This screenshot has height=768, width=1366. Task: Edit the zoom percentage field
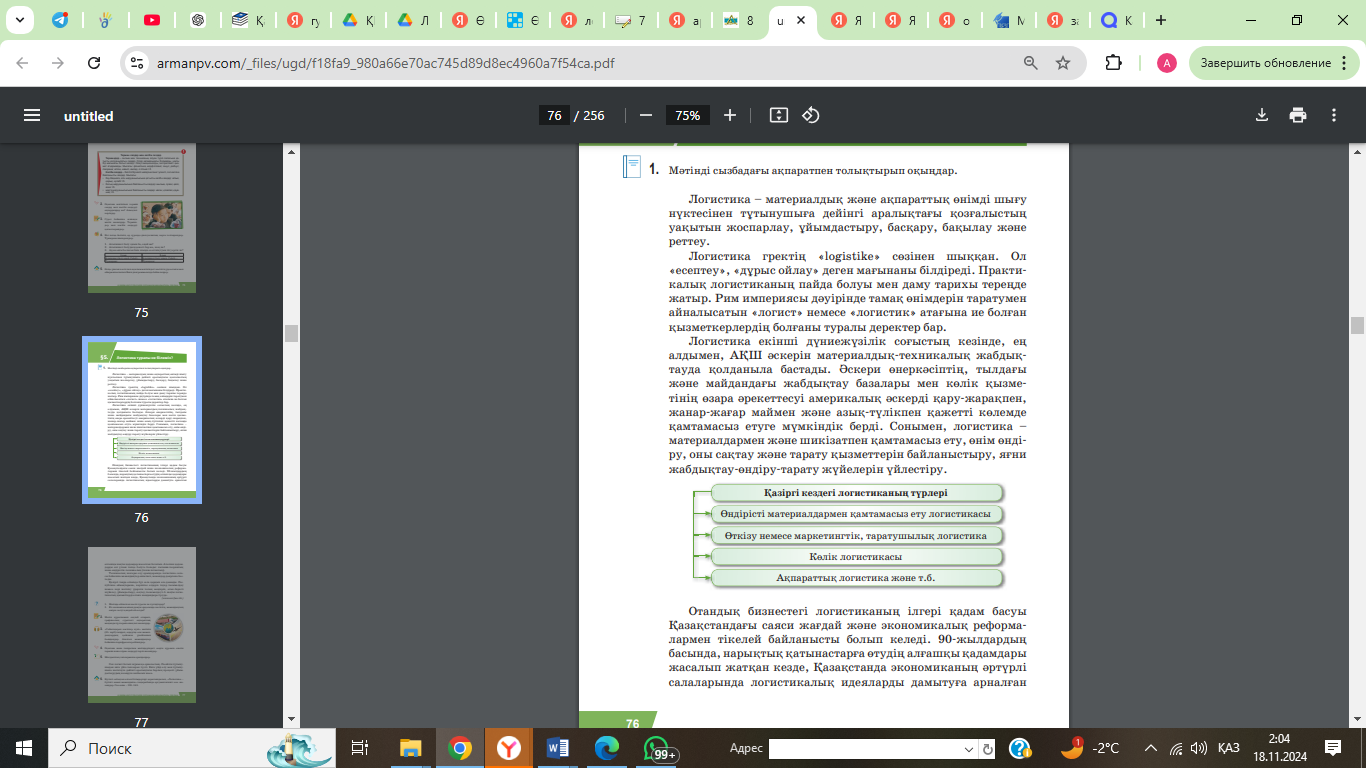pos(687,115)
